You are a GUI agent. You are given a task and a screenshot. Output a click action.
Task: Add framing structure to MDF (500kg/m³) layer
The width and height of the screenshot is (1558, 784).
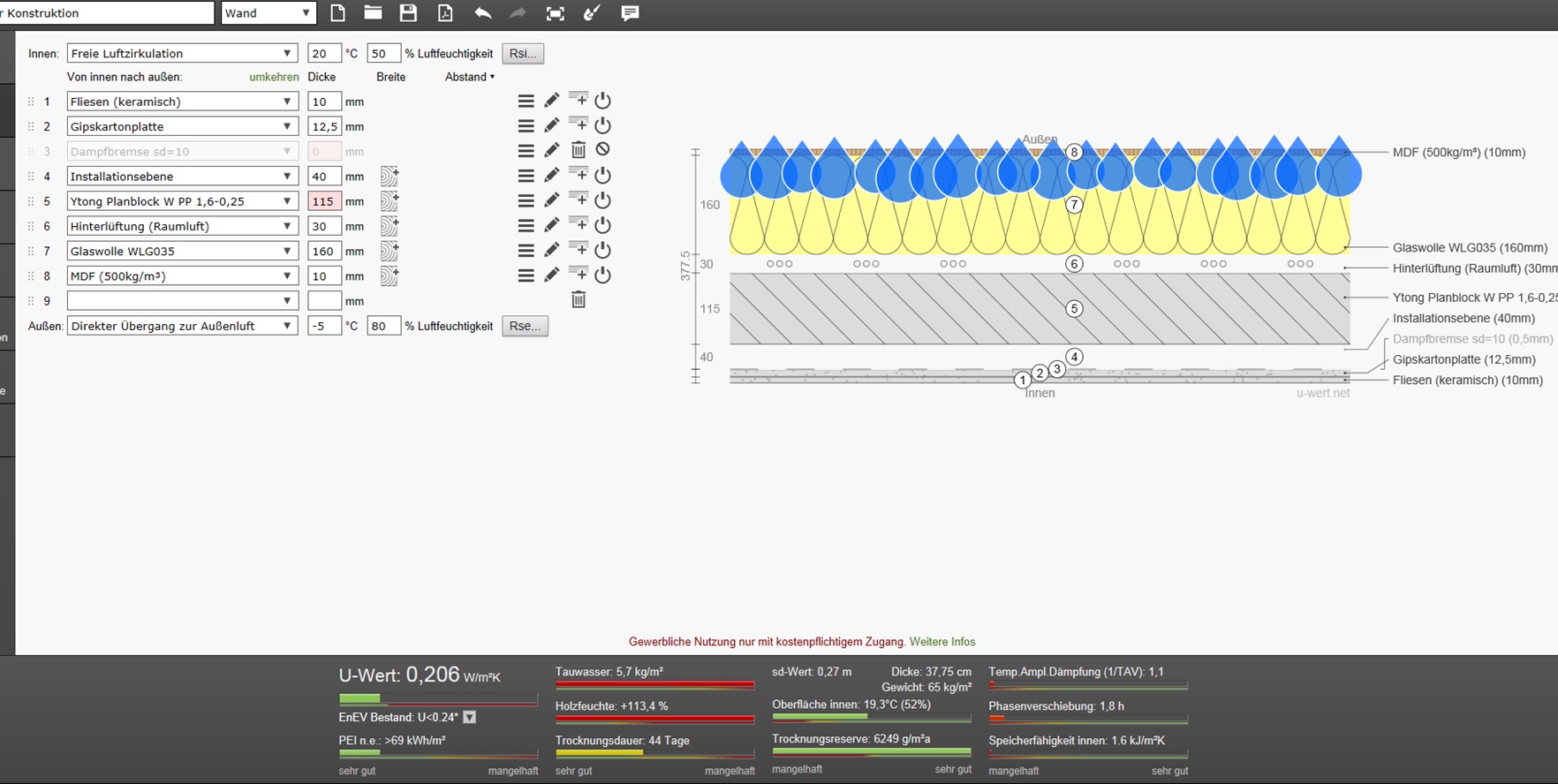[389, 275]
